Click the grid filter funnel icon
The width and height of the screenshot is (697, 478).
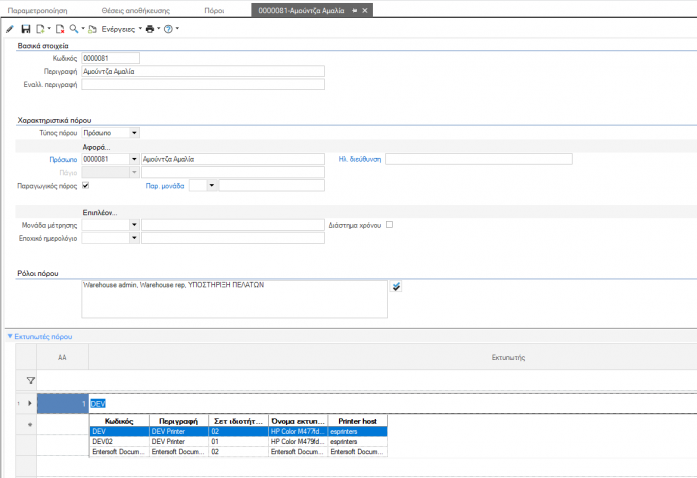(x=30, y=381)
